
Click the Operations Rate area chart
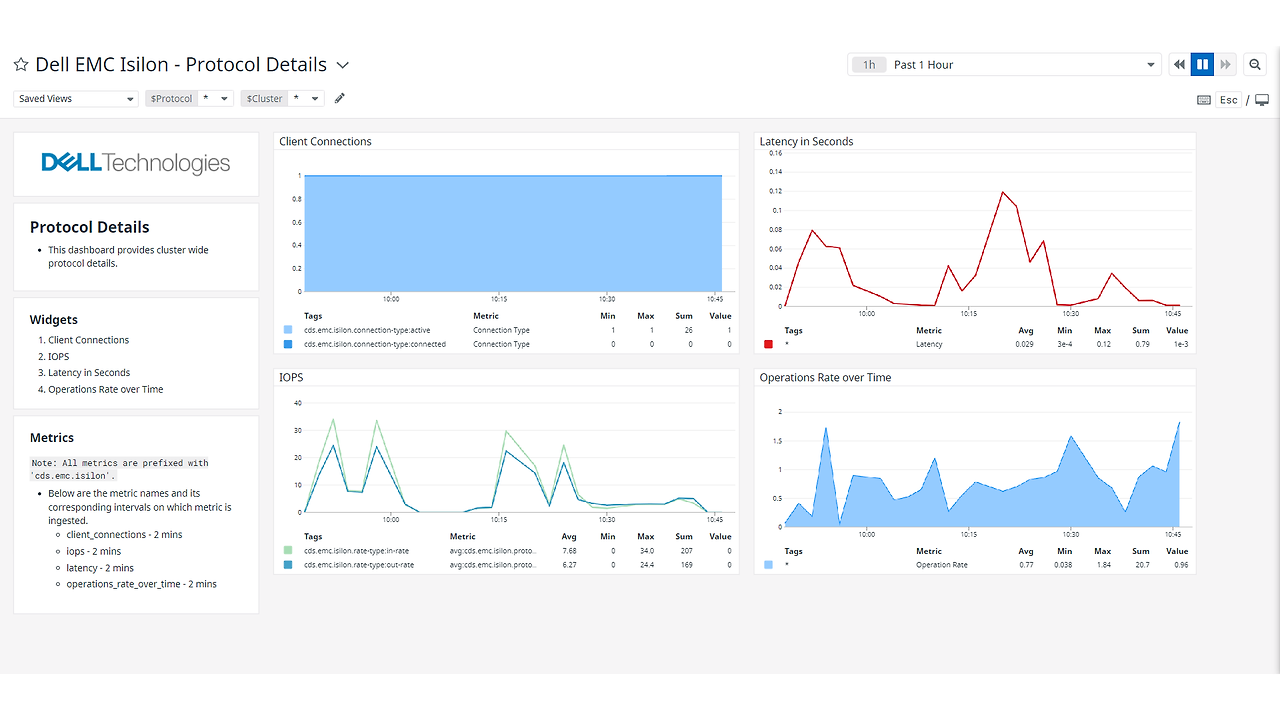[x=983, y=468]
